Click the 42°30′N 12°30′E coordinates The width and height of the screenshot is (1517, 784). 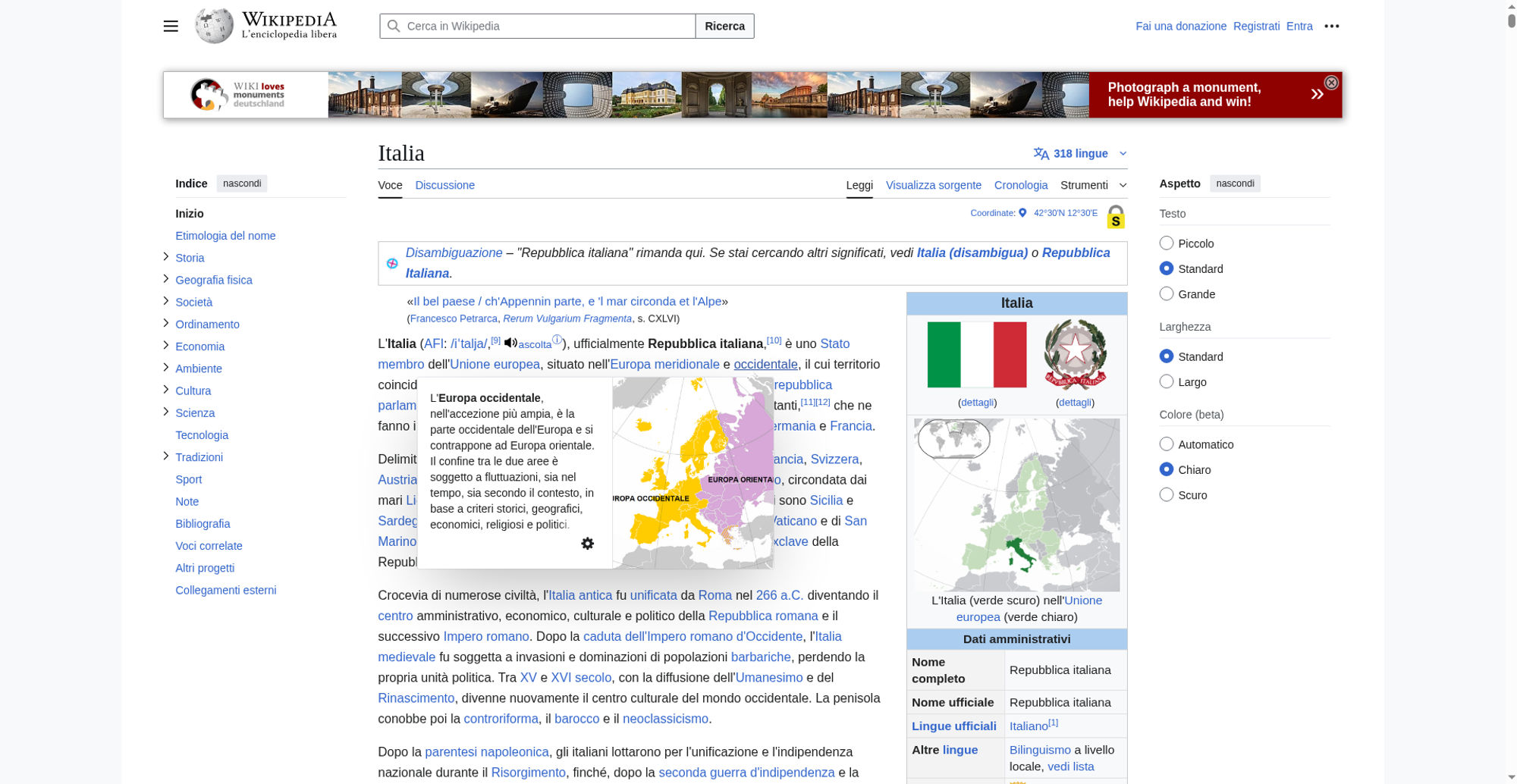(1065, 213)
